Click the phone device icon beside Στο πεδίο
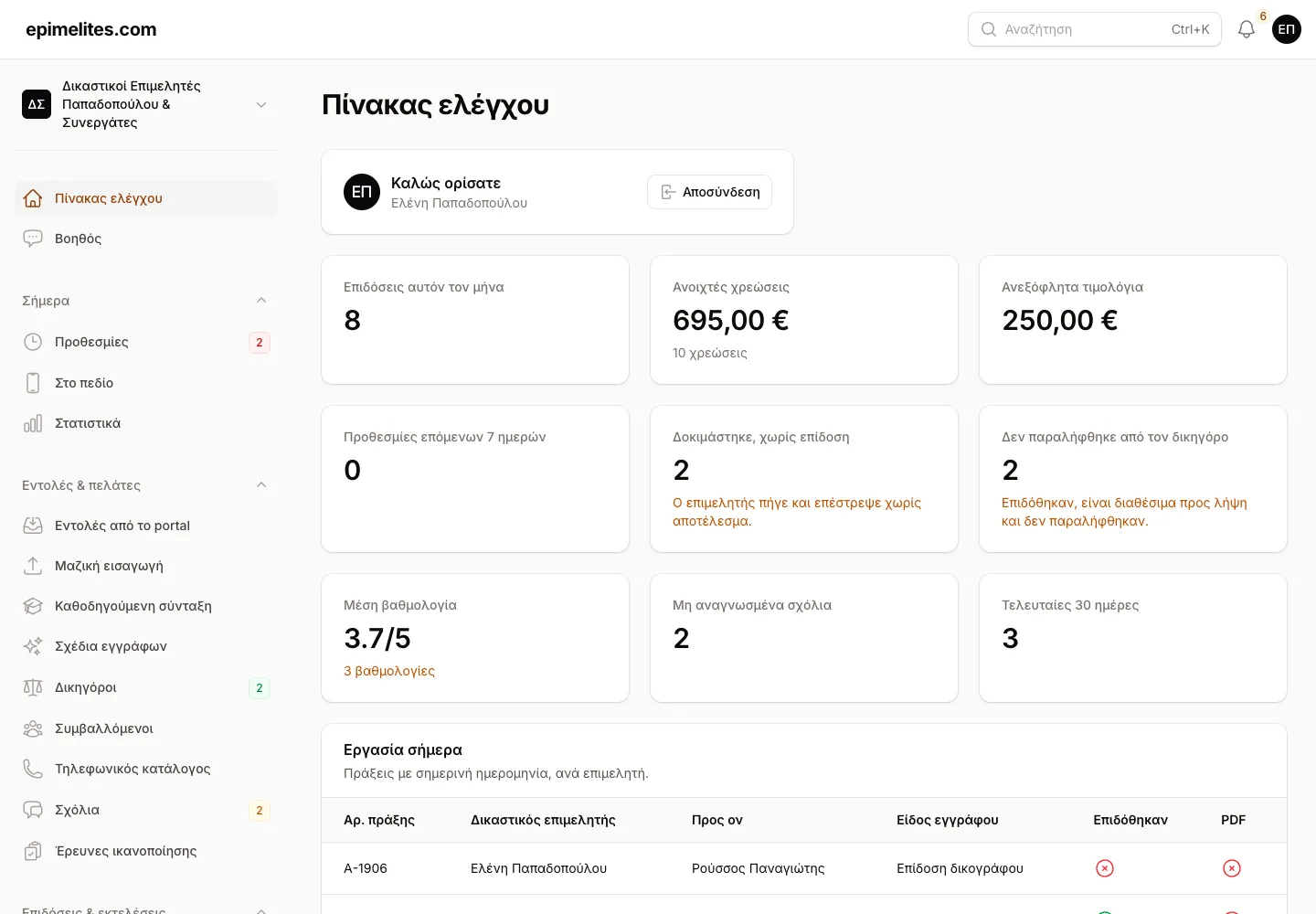1316x914 pixels. (x=33, y=383)
